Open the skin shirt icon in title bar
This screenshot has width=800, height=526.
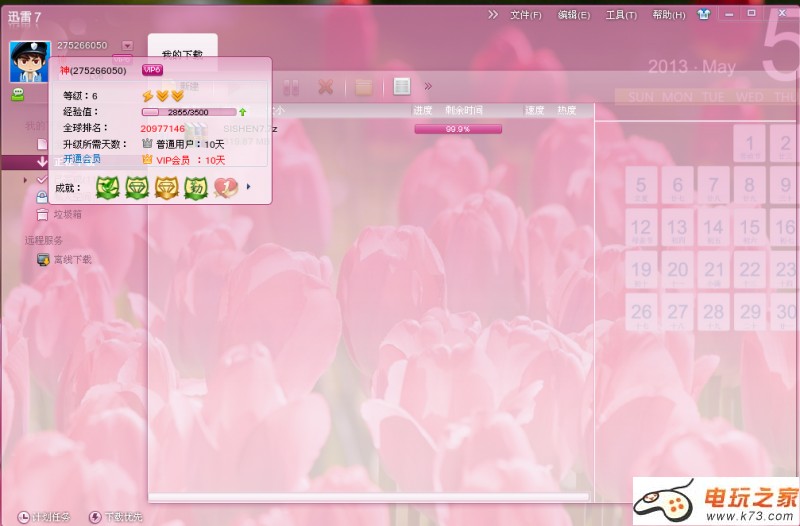[x=703, y=15]
